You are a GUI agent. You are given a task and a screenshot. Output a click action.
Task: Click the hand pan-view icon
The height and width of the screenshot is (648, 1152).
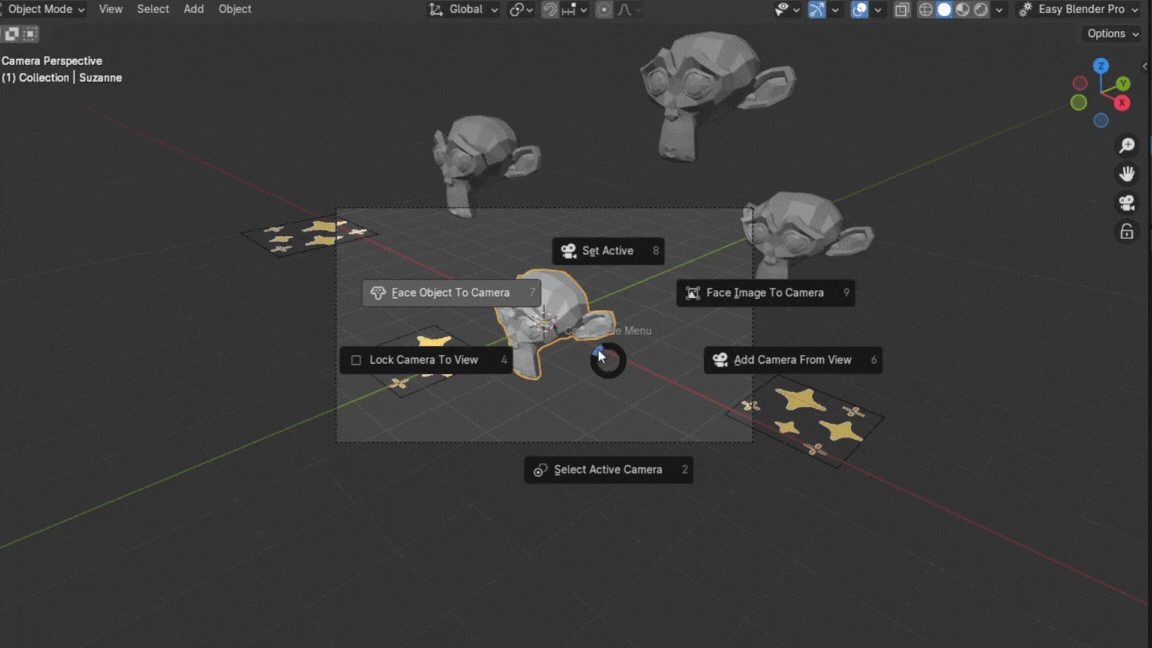1127,174
